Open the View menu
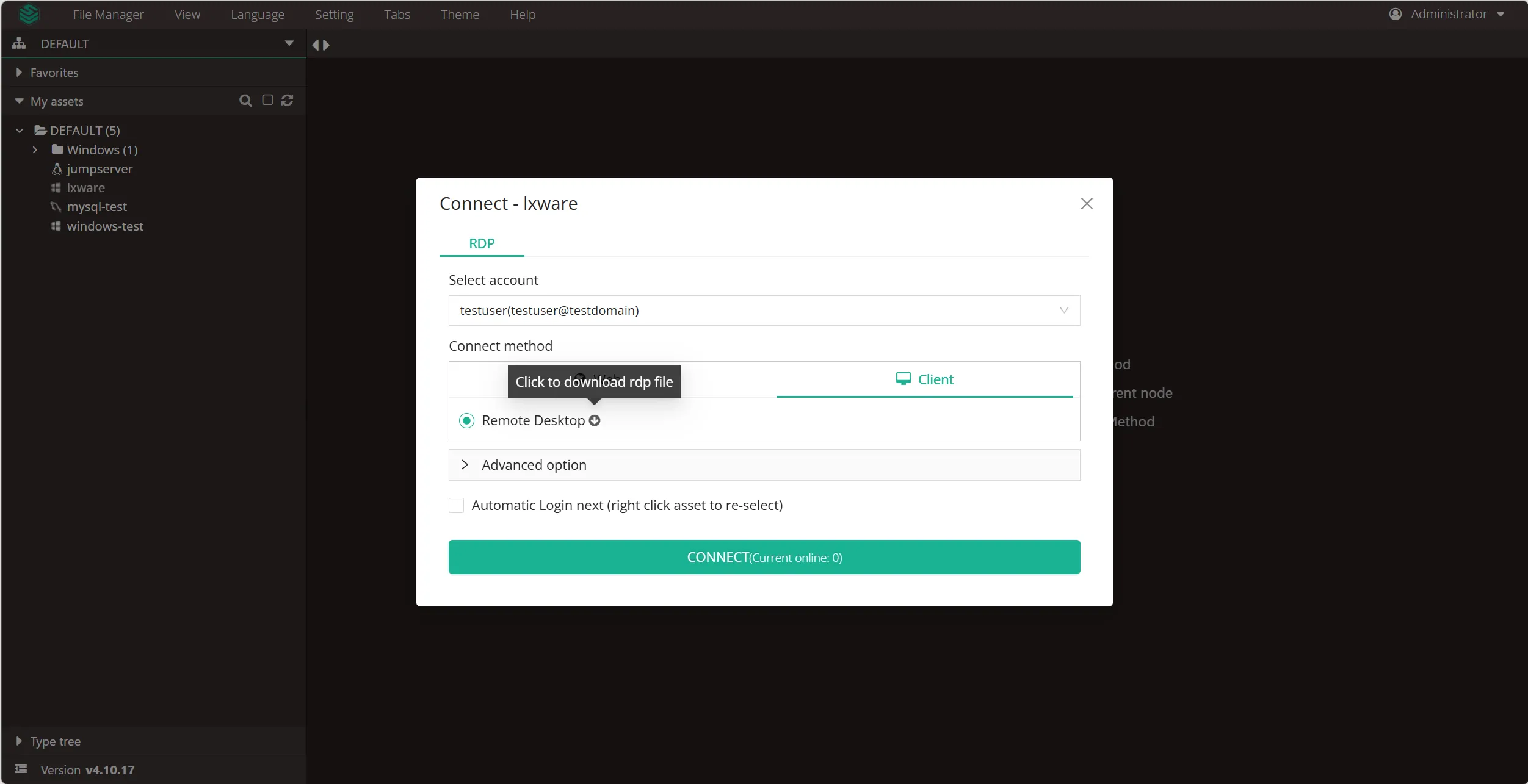1528x784 pixels. 187,14
